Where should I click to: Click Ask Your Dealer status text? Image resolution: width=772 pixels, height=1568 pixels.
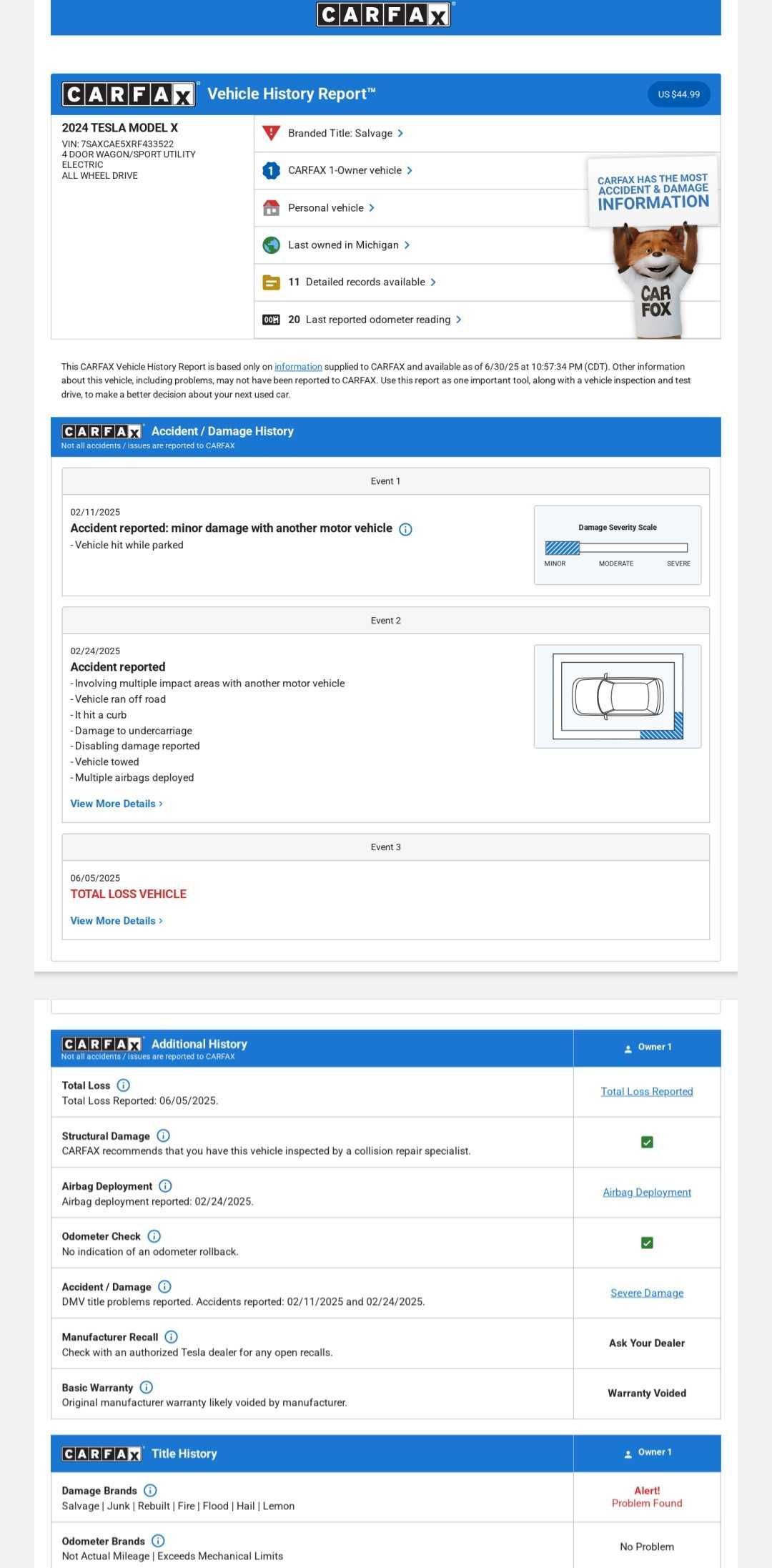647,1343
